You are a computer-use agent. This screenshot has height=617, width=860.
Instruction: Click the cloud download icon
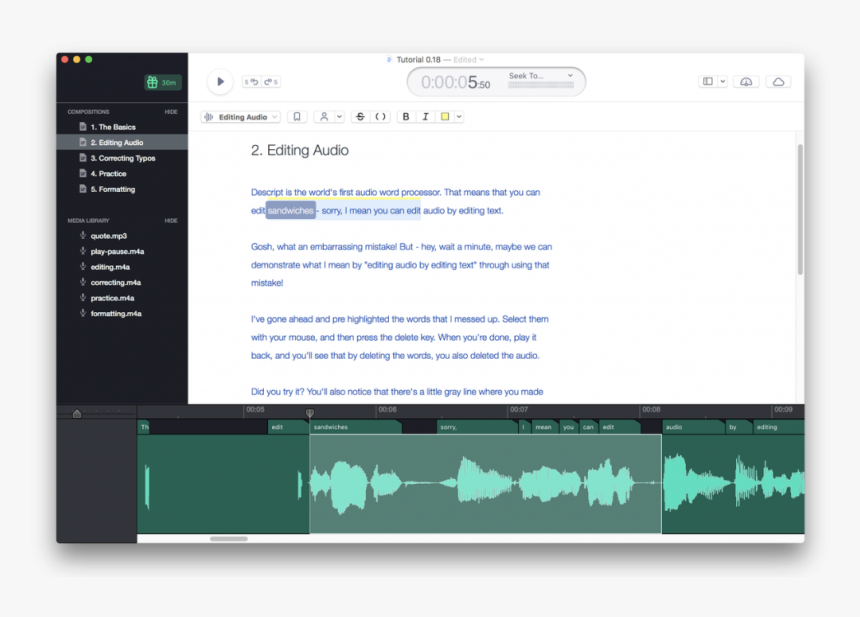(746, 82)
